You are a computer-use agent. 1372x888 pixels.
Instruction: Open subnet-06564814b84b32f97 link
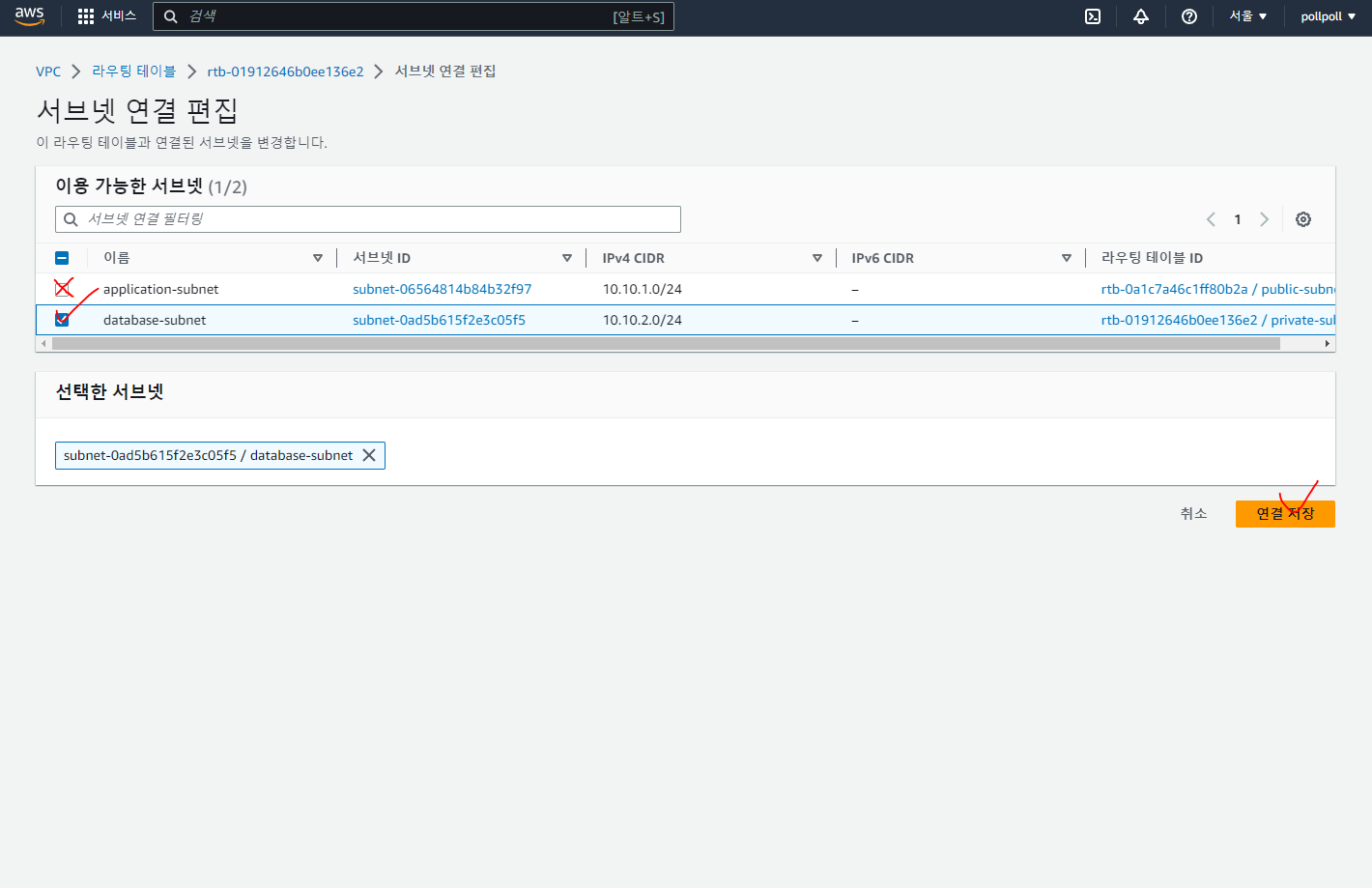click(442, 289)
